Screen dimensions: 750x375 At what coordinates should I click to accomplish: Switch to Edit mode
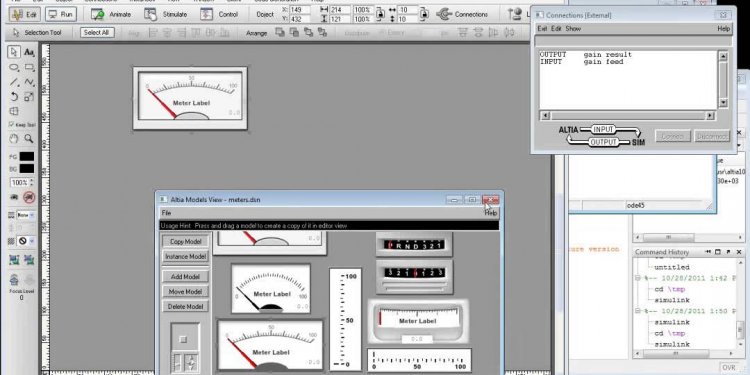click(x=24, y=14)
